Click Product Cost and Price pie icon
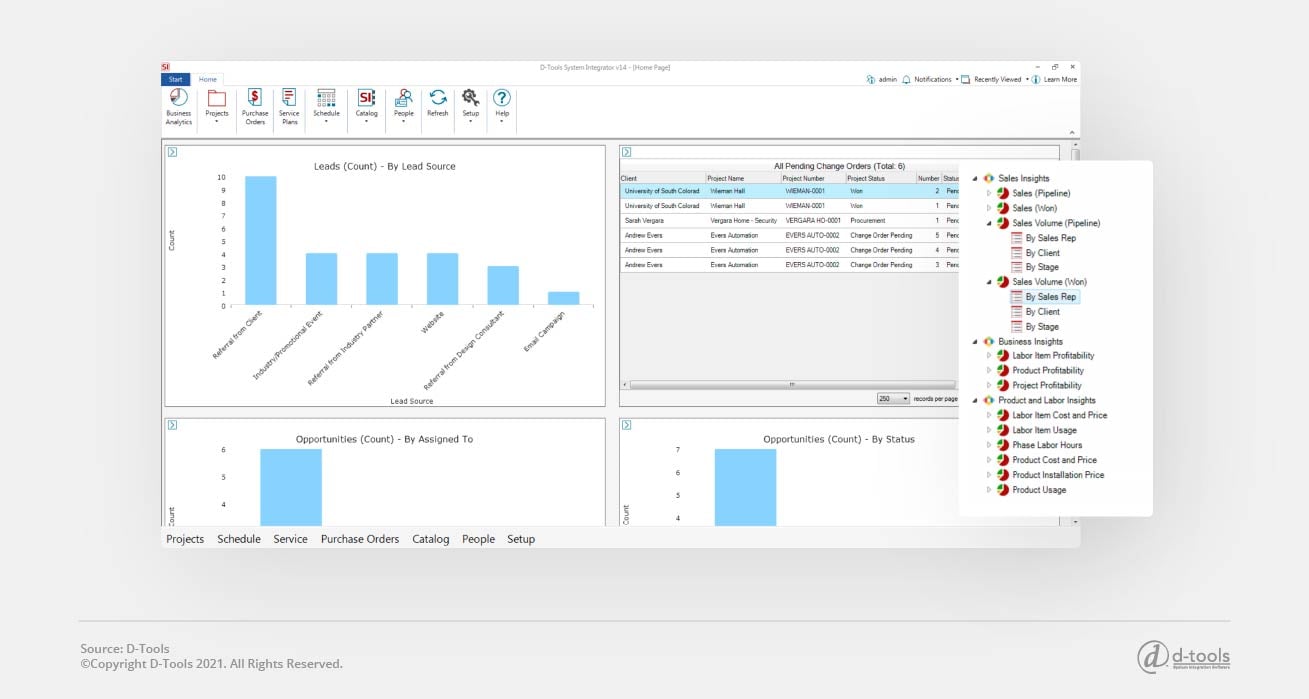Image resolution: width=1309 pixels, height=699 pixels. pos(1003,460)
